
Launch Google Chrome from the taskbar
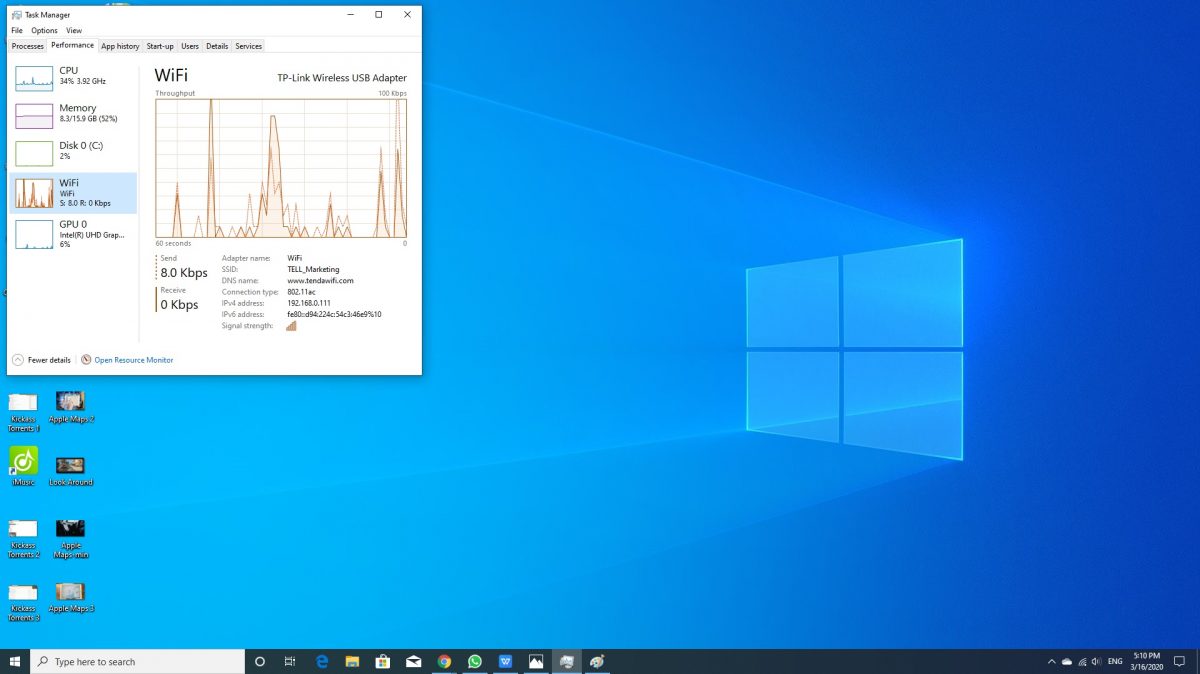(x=444, y=661)
